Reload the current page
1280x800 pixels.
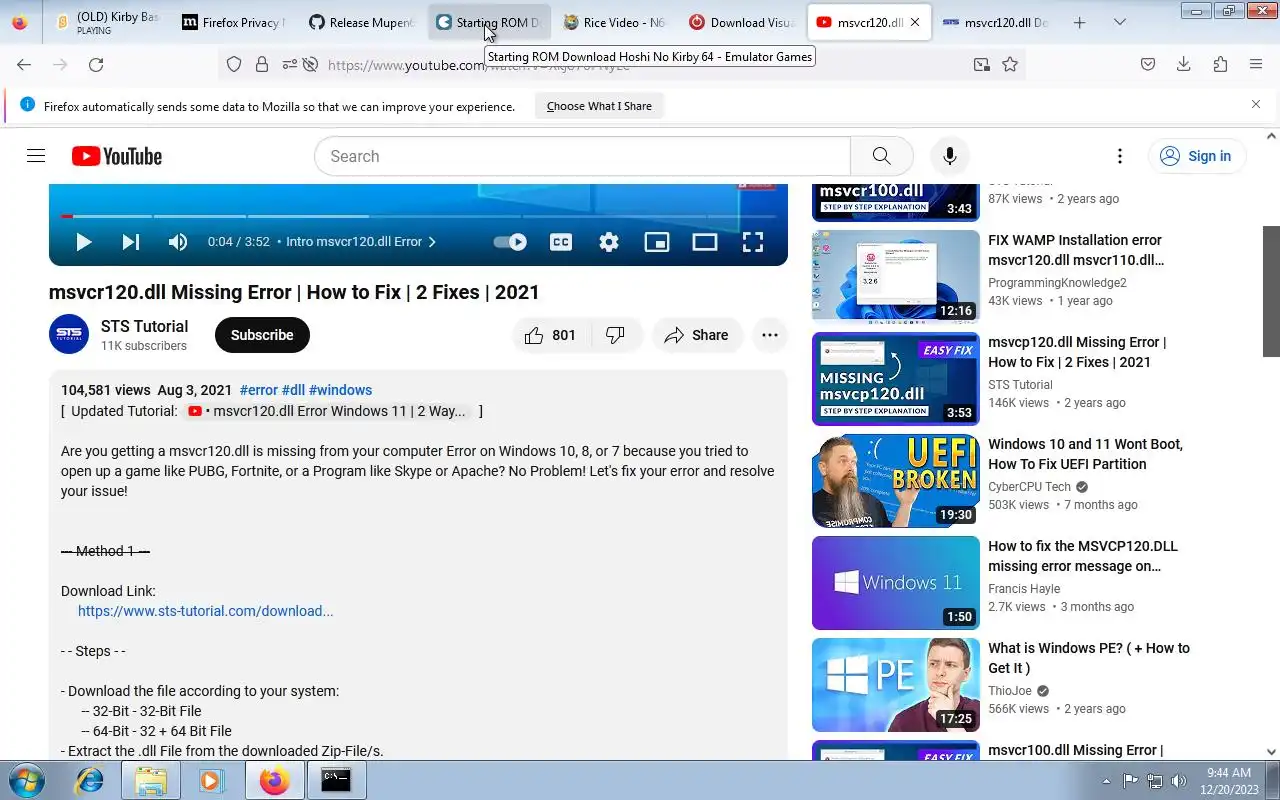tap(96, 64)
